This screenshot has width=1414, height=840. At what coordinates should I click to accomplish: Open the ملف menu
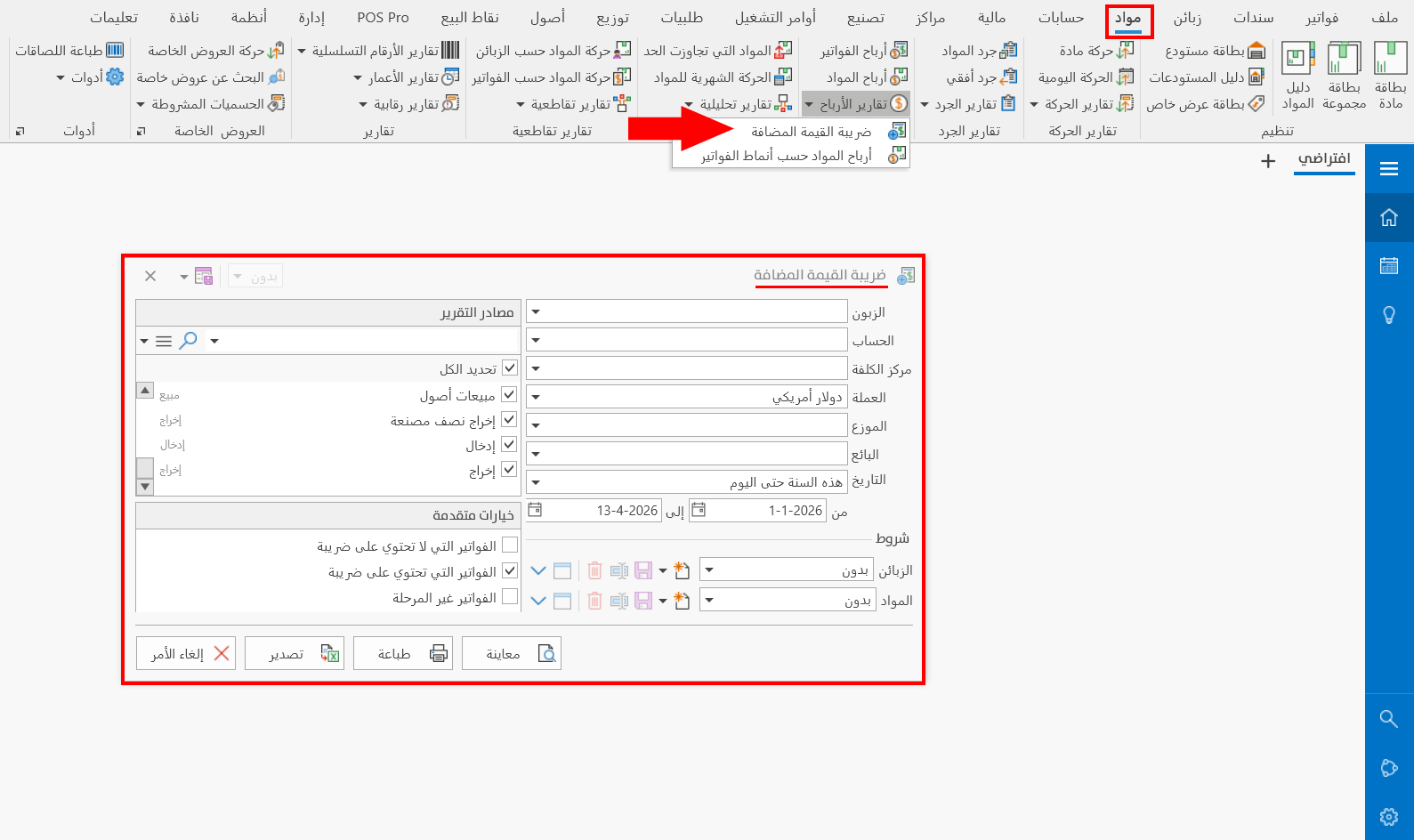(1384, 18)
